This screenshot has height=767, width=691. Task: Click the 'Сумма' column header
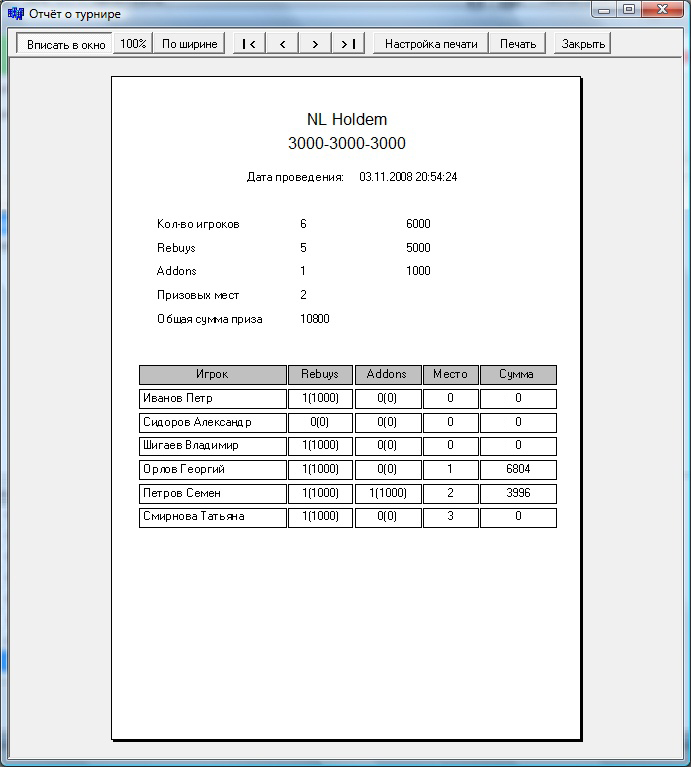(x=518, y=374)
